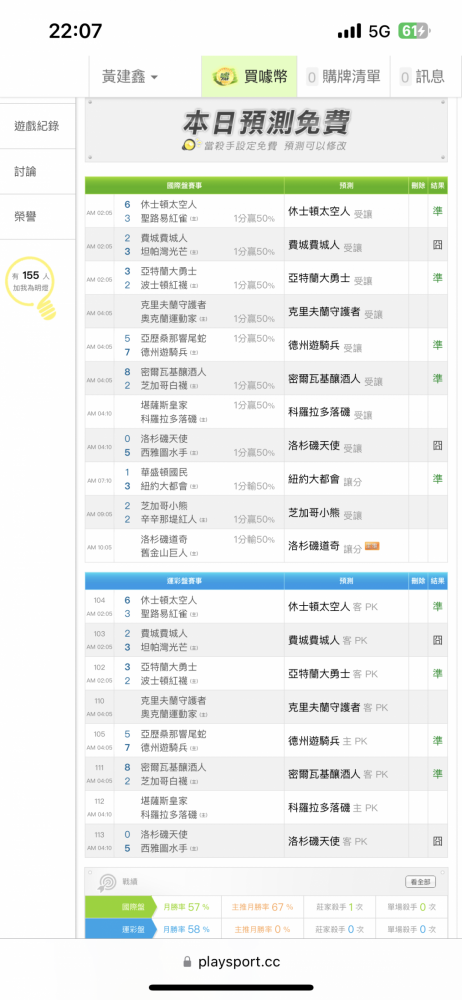This screenshot has width=462, height=1000.
Task: Click the 國際盤賽事 table header
Action: pos(184,186)
